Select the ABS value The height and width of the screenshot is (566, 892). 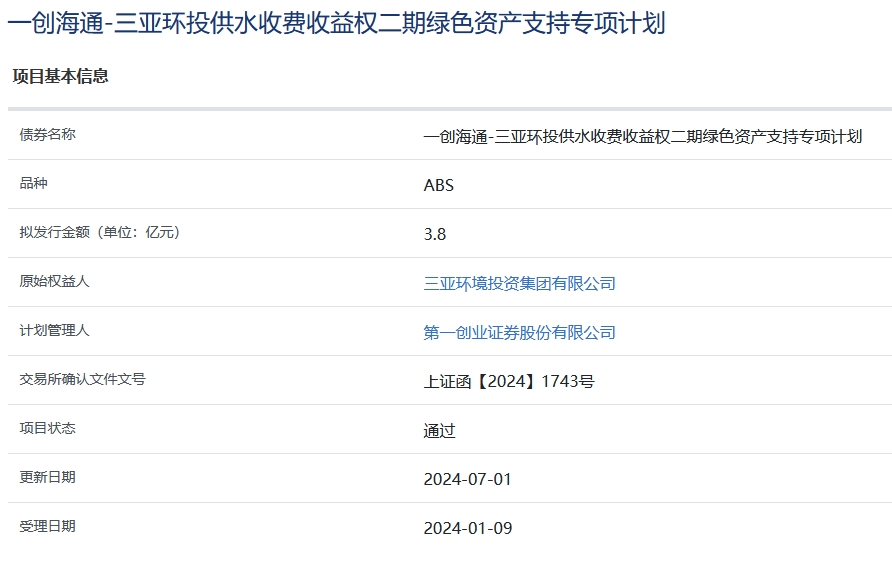coord(439,185)
